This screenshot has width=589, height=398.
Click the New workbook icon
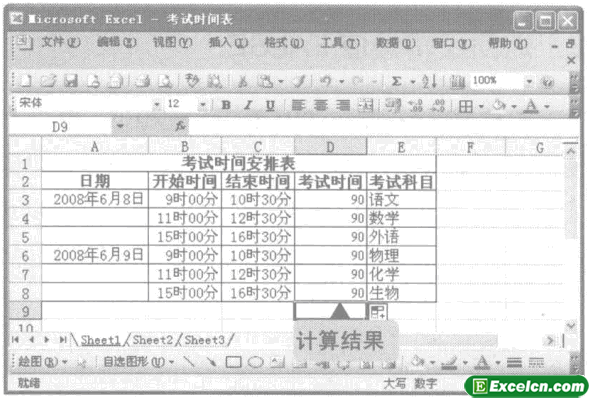26,81
